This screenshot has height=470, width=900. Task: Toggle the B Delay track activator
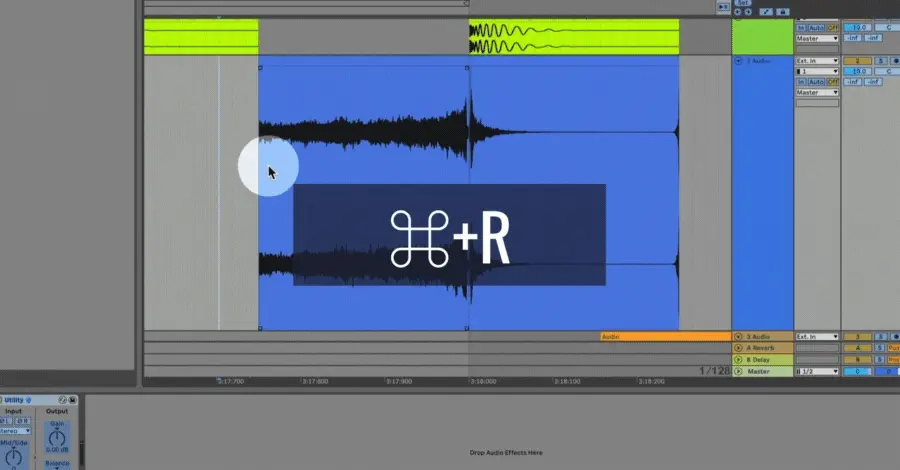858,359
